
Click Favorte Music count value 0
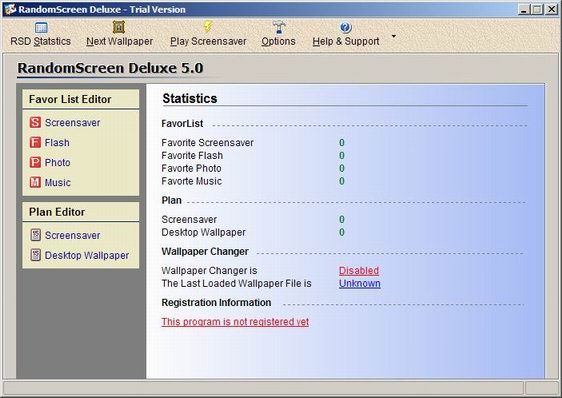tap(342, 181)
